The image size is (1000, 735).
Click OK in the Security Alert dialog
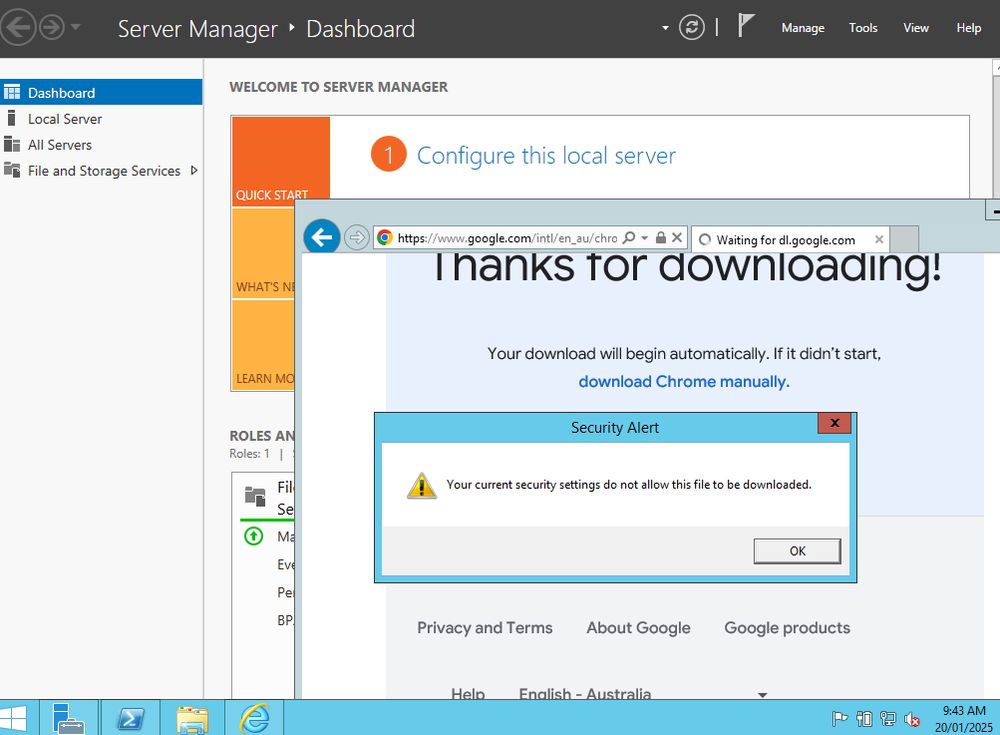pos(797,551)
